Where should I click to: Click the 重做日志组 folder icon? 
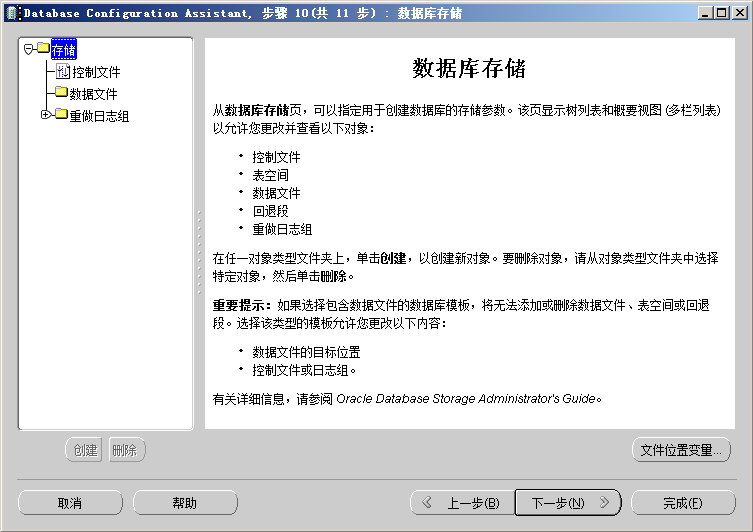(x=61, y=114)
